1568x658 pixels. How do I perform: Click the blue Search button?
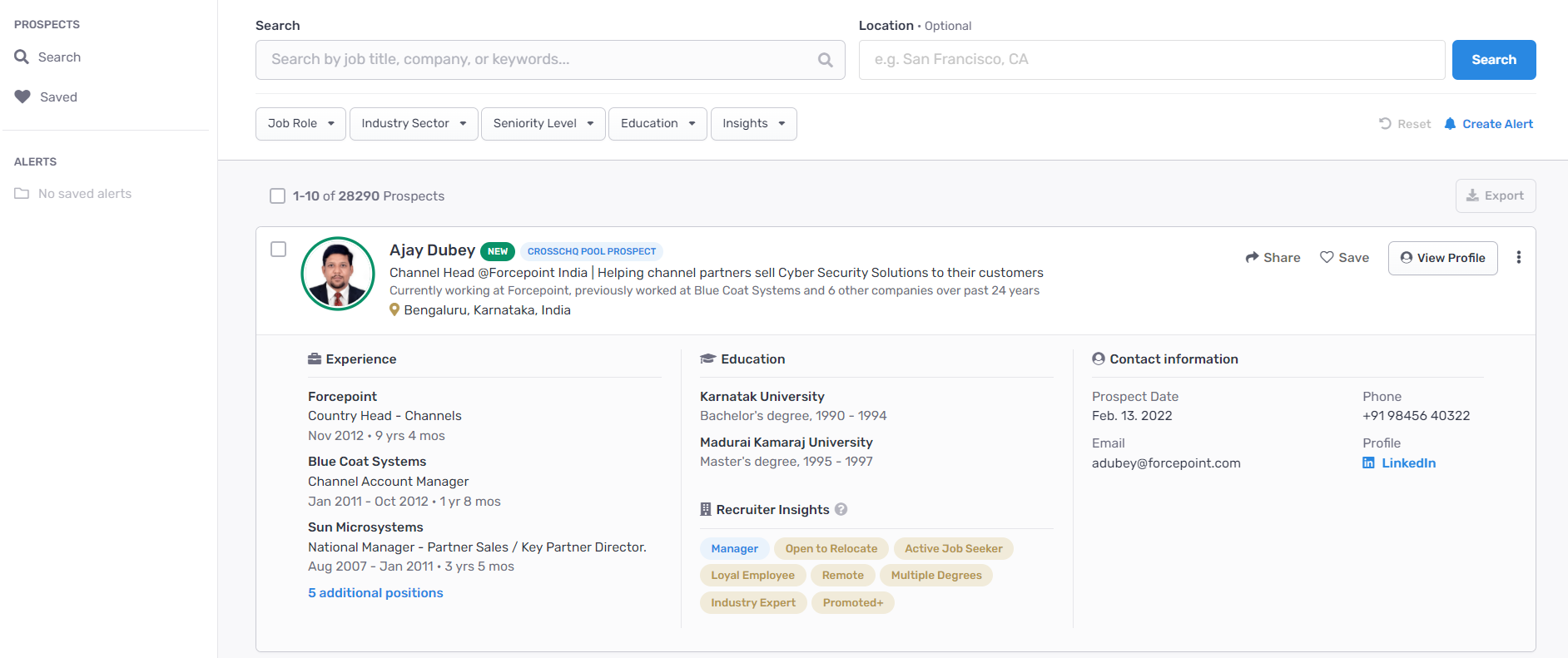(x=1494, y=60)
